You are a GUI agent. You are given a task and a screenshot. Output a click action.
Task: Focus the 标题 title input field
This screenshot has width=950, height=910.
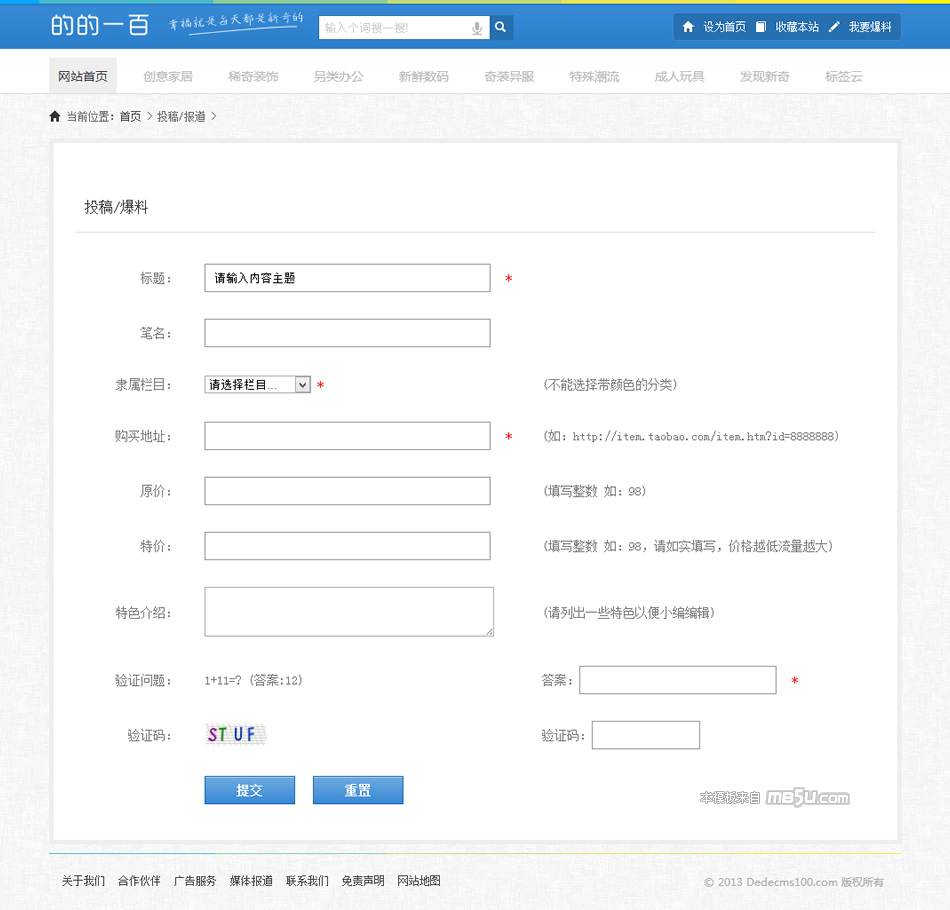point(347,278)
